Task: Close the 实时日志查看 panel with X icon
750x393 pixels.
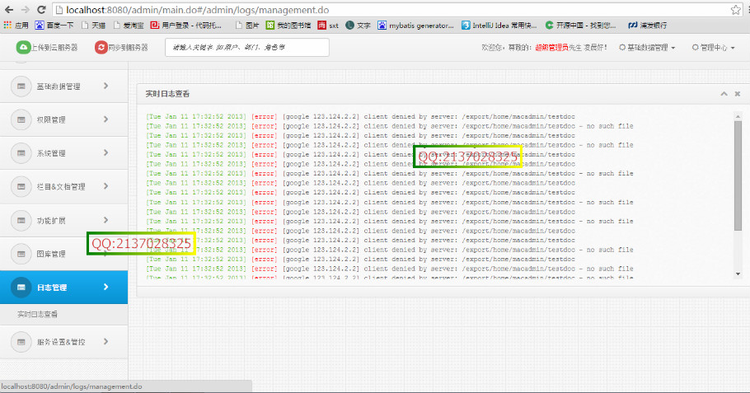Action: (738, 94)
